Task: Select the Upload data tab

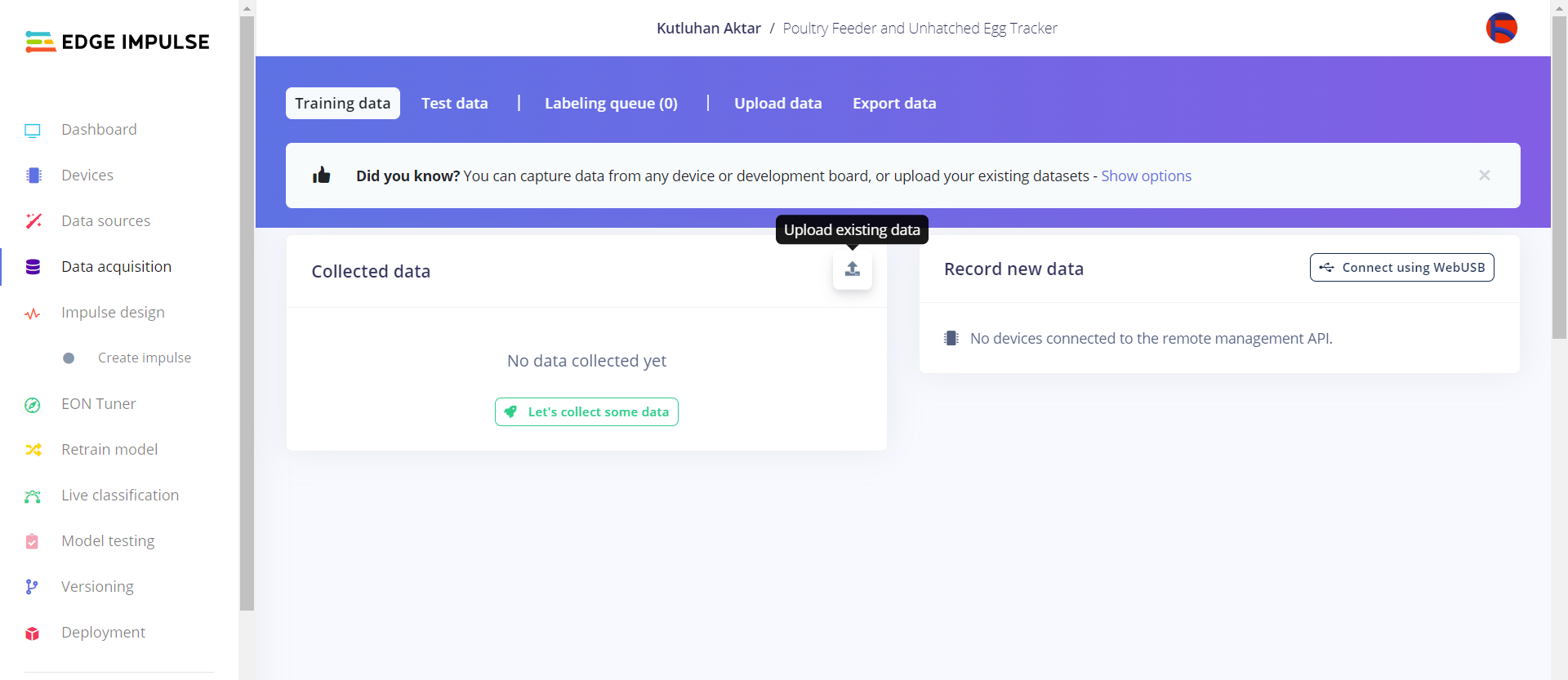Action: 777,104
